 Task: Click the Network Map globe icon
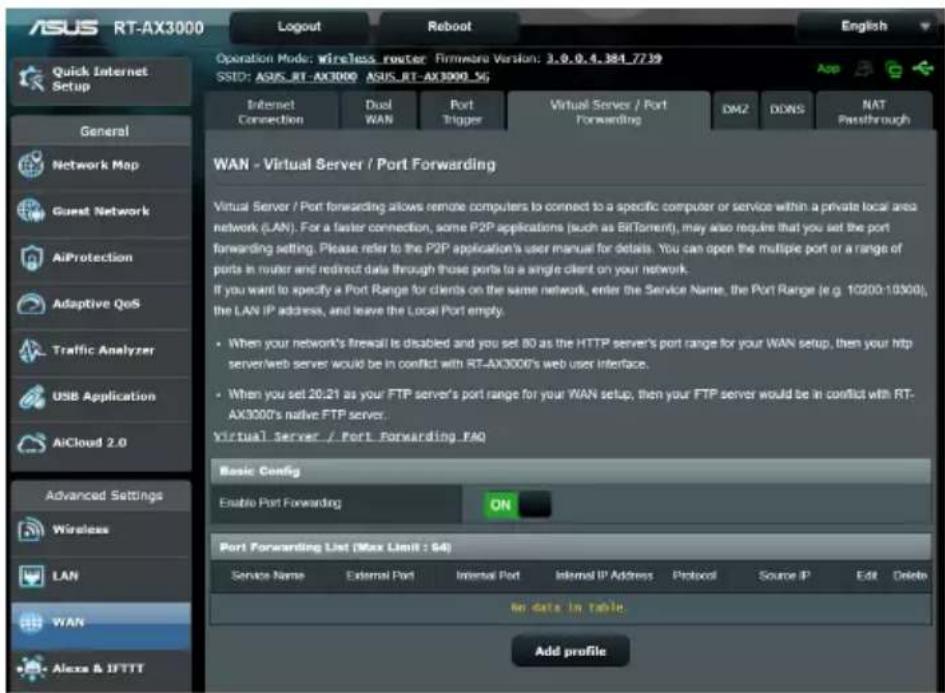(31, 165)
